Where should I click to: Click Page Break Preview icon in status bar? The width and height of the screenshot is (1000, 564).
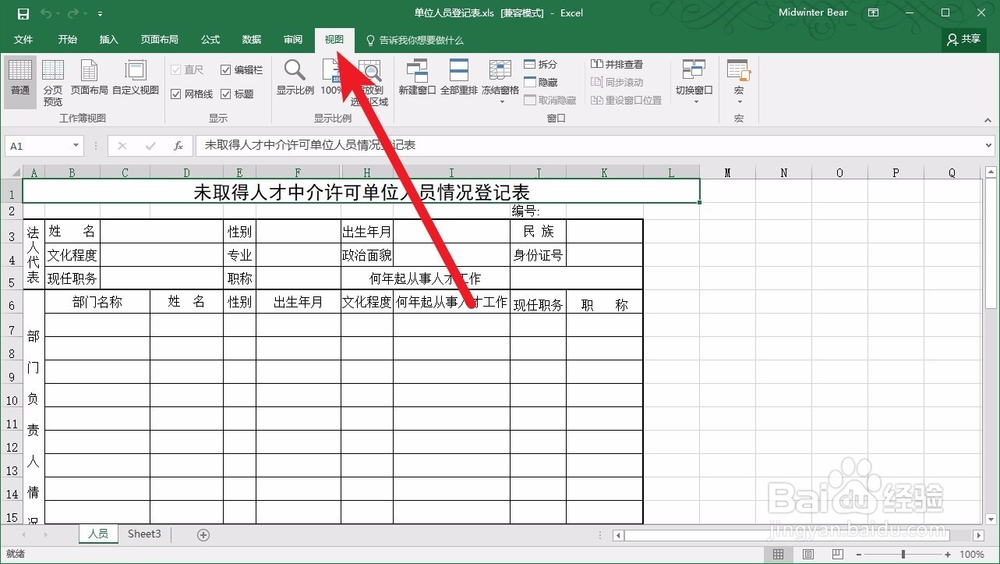[837, 554]
